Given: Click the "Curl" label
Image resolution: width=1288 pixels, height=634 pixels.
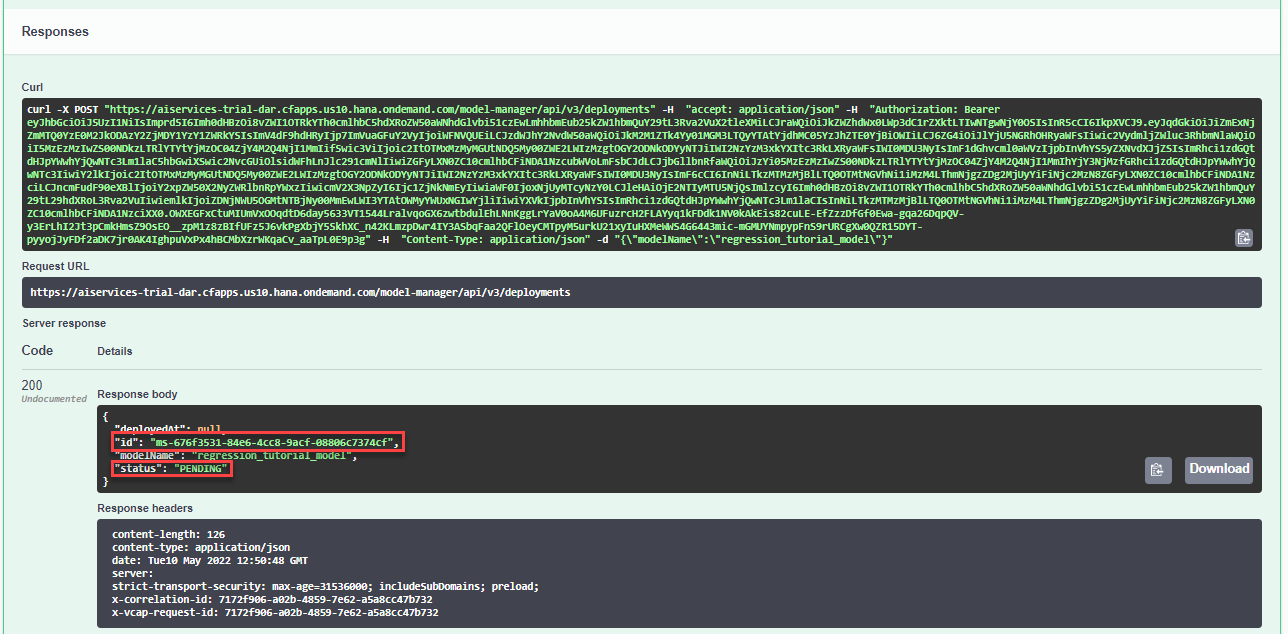Looking at the screenshot, I should tap(33, 87).
